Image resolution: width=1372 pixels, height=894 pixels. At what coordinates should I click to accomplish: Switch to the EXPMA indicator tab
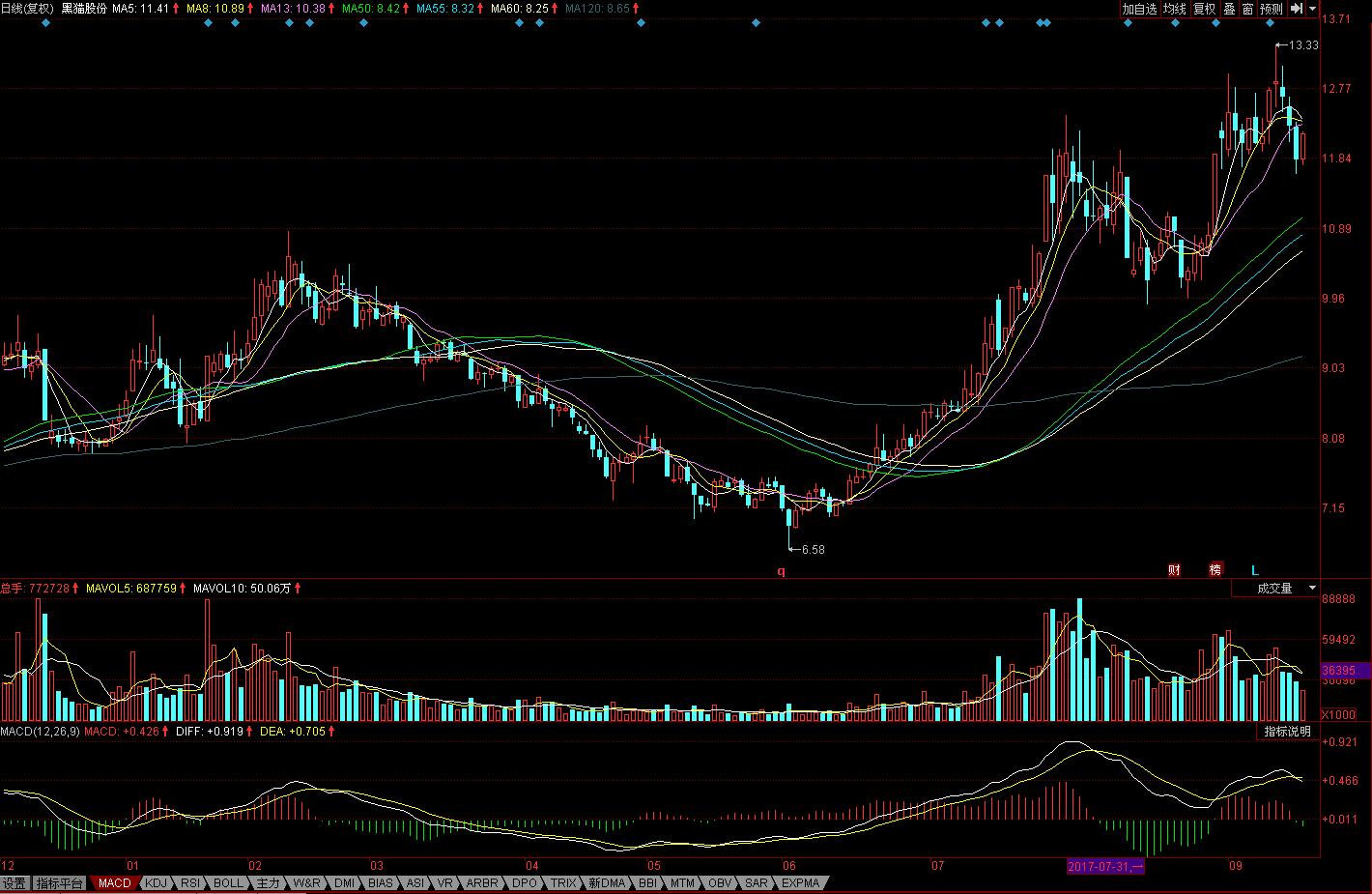[801, 883]
